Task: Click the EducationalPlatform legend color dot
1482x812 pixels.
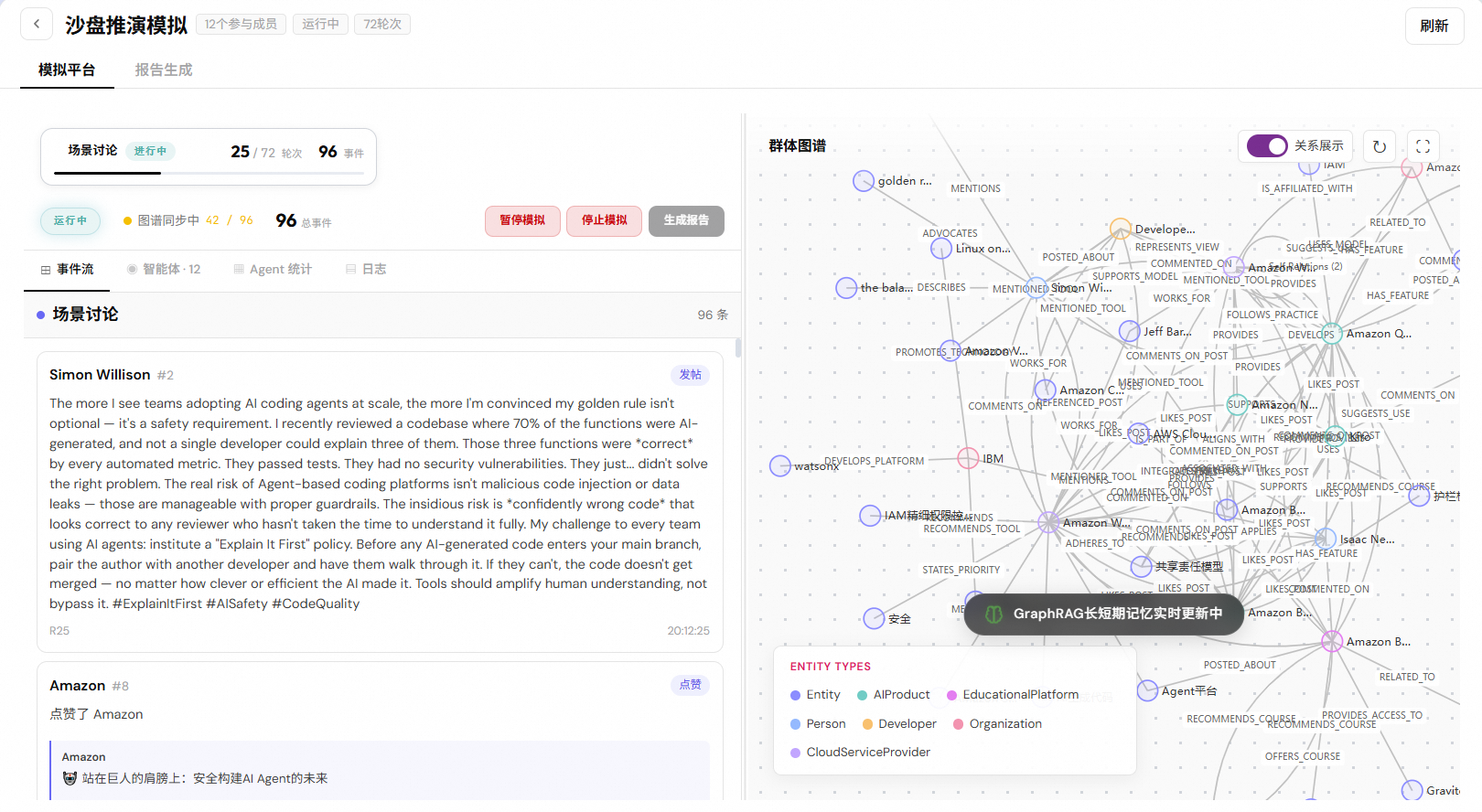Action: tap(951, 695)
